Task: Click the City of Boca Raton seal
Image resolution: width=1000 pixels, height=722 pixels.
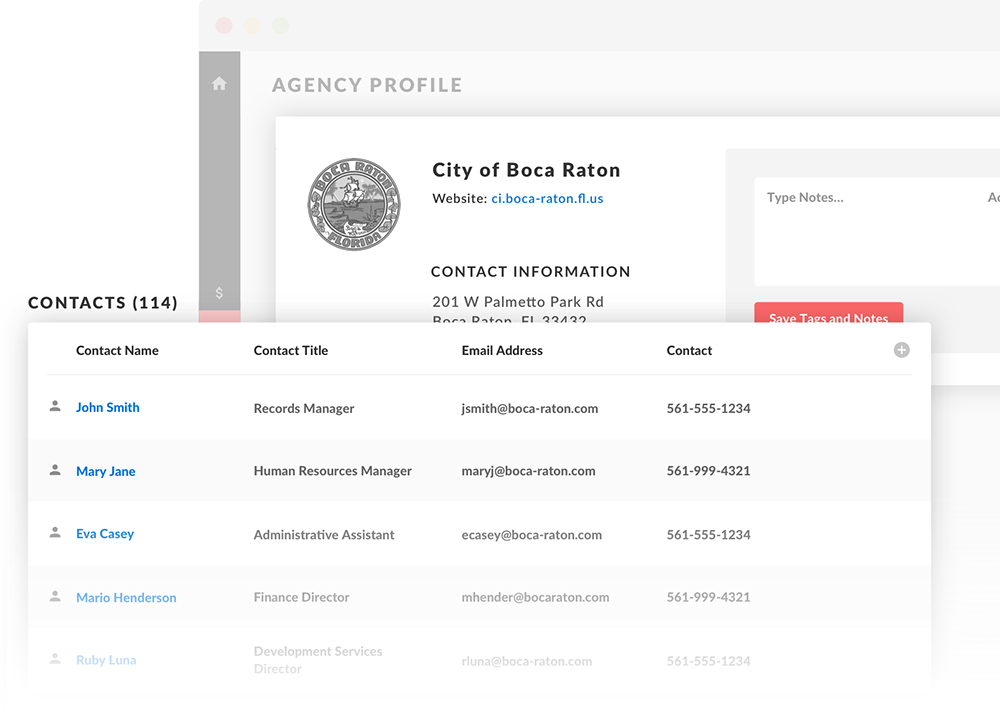Action: click(354, 204)
